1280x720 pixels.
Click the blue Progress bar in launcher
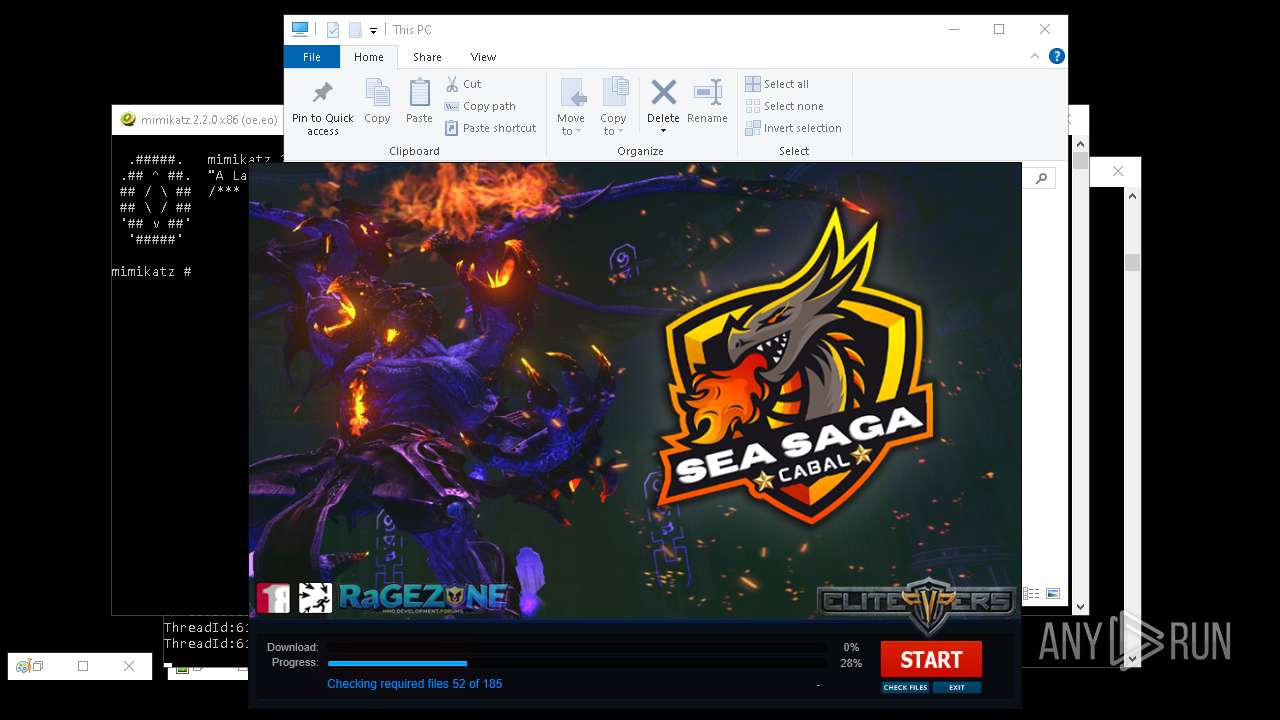click(x=397, y=663)
